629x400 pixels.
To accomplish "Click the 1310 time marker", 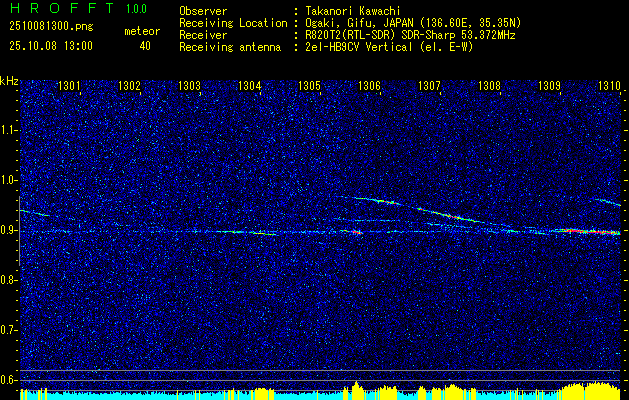I will click(x=609, y=85).
